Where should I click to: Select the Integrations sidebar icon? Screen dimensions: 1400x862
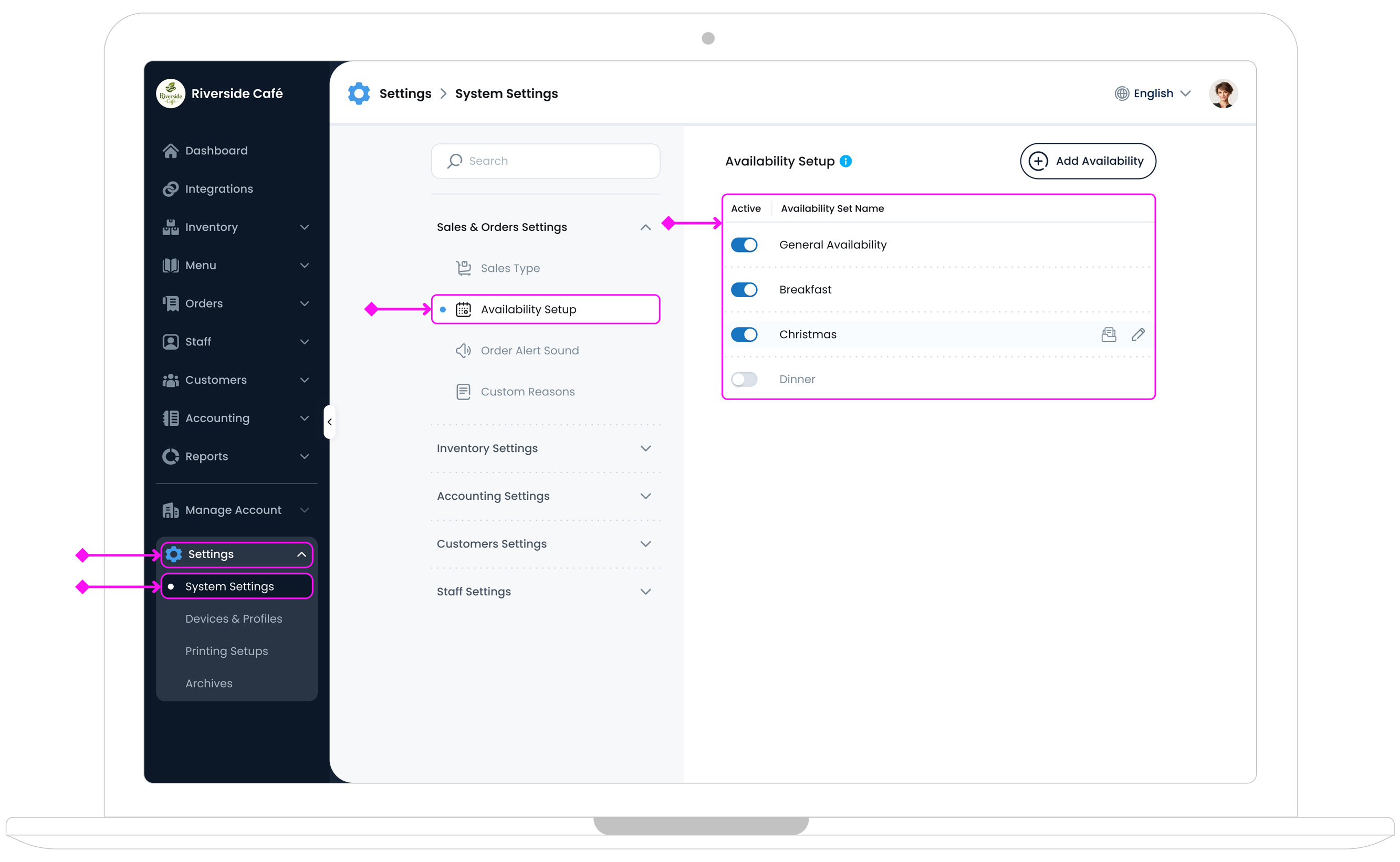[x=171, y=188]
